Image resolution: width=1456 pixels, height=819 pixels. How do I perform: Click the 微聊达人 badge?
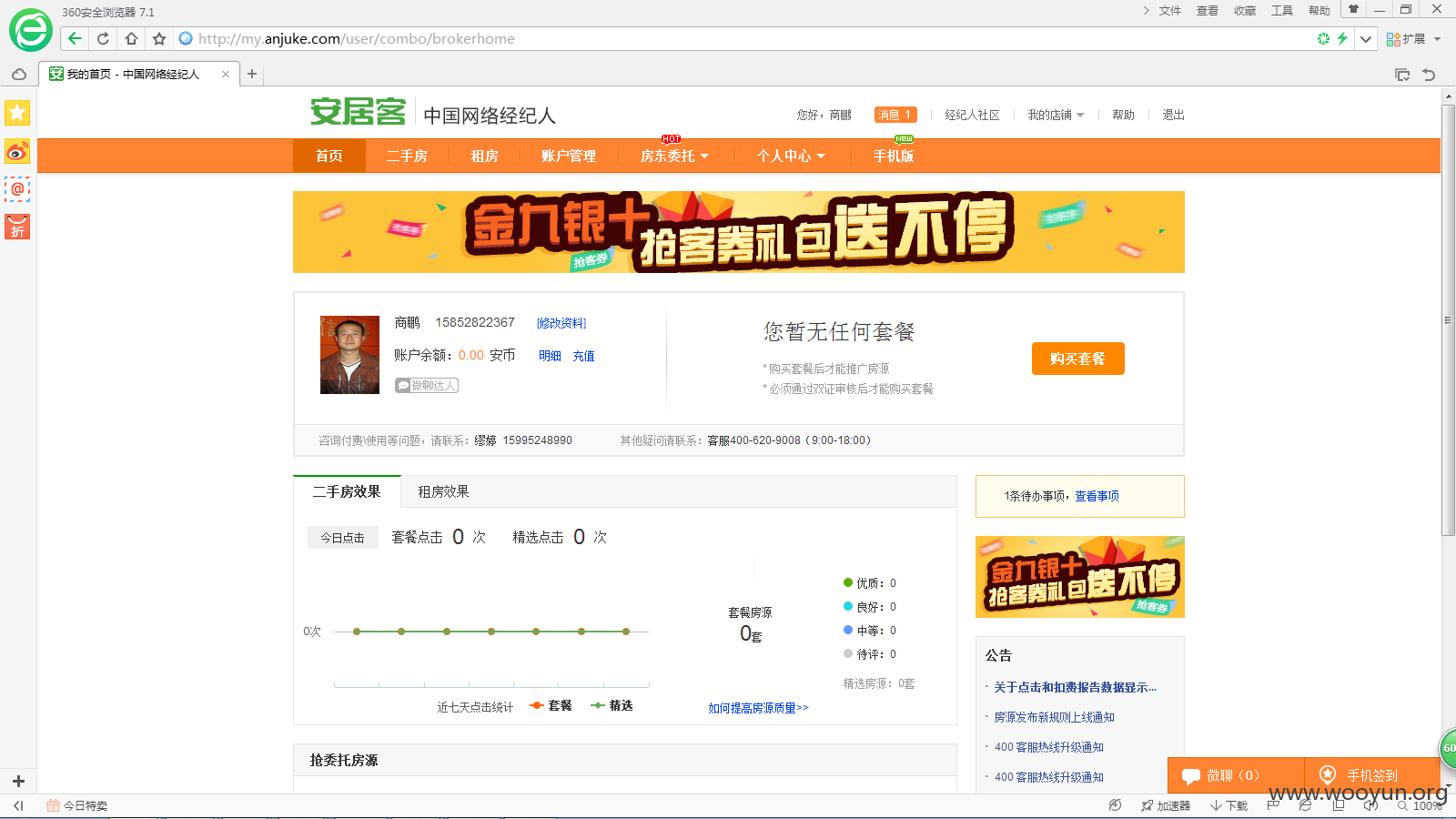click(427, 386)
